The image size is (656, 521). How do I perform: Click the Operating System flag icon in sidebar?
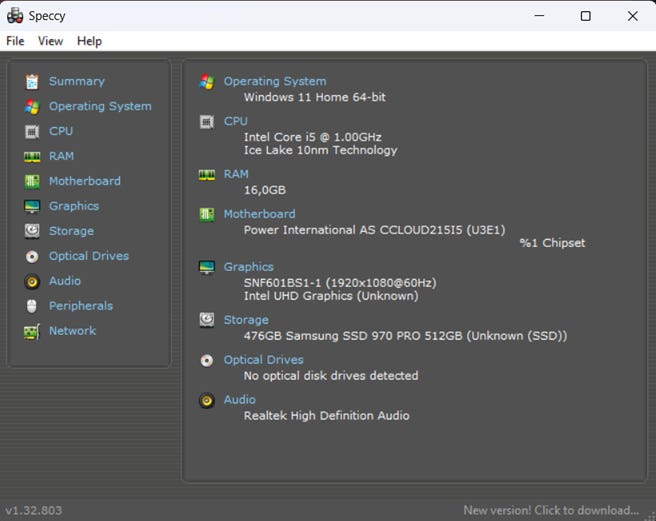coord(32,107)
